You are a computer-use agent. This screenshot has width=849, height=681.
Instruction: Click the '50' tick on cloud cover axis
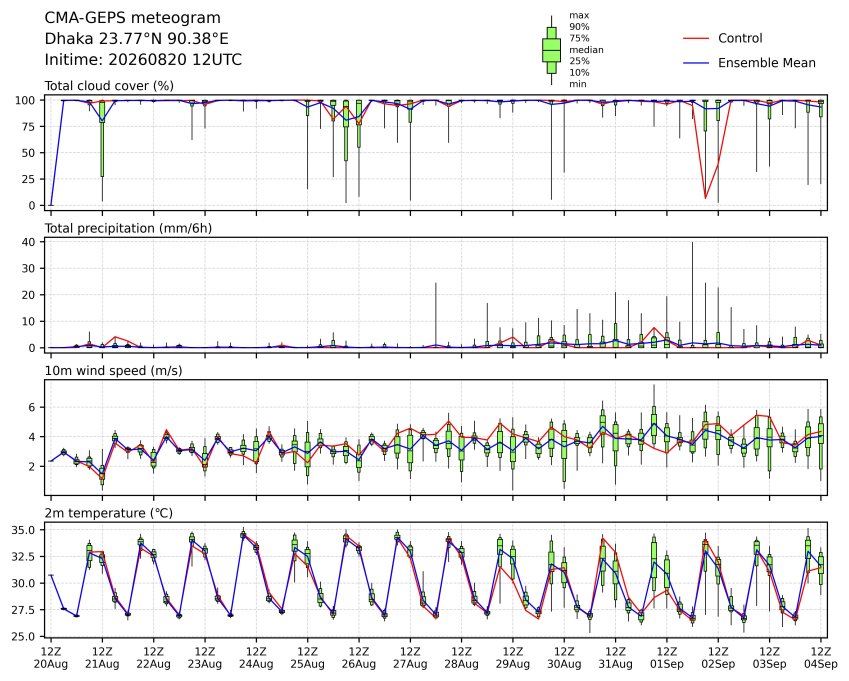pos(29,153)
